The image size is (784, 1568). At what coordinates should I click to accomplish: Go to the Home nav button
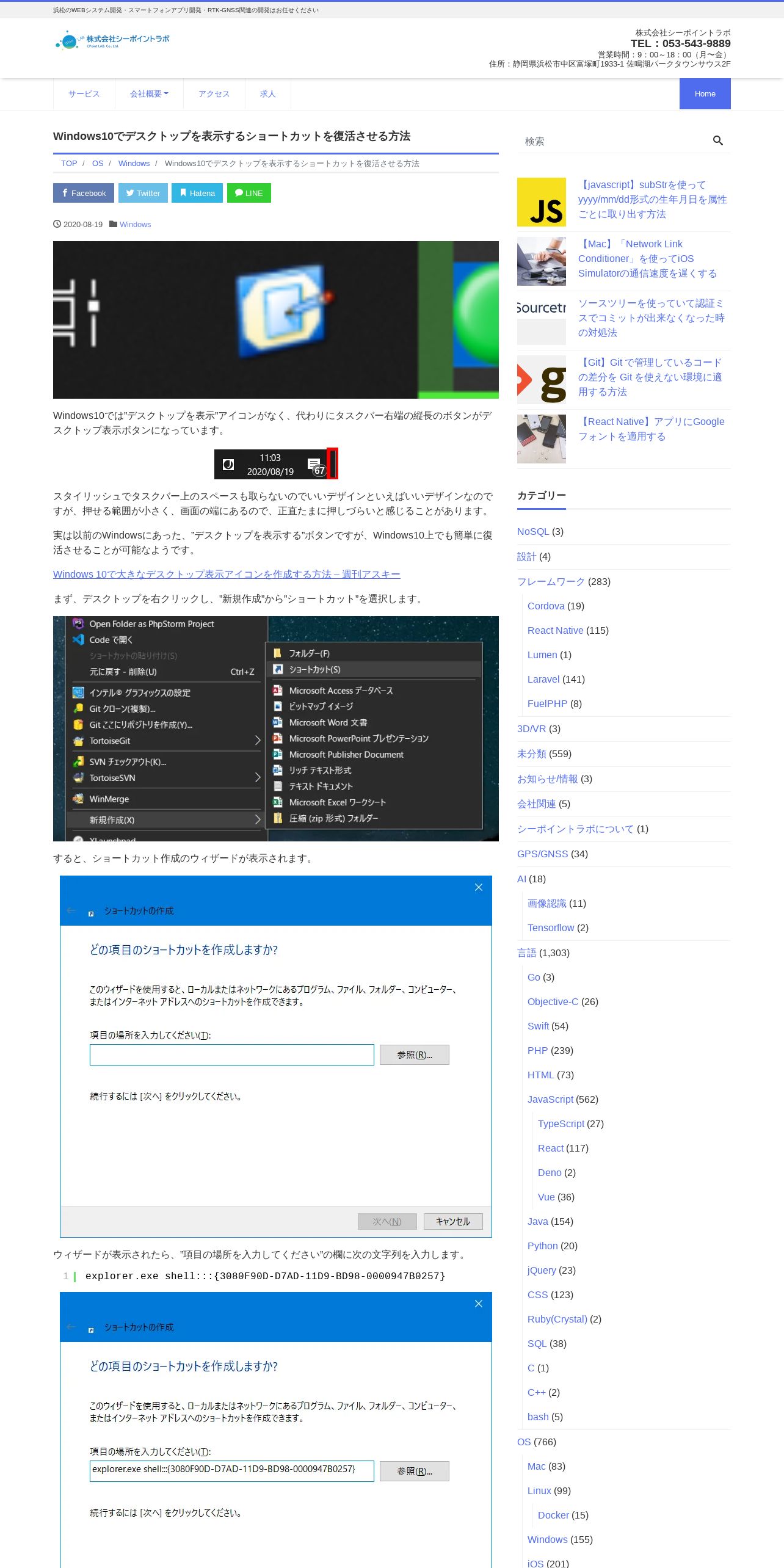705,93
